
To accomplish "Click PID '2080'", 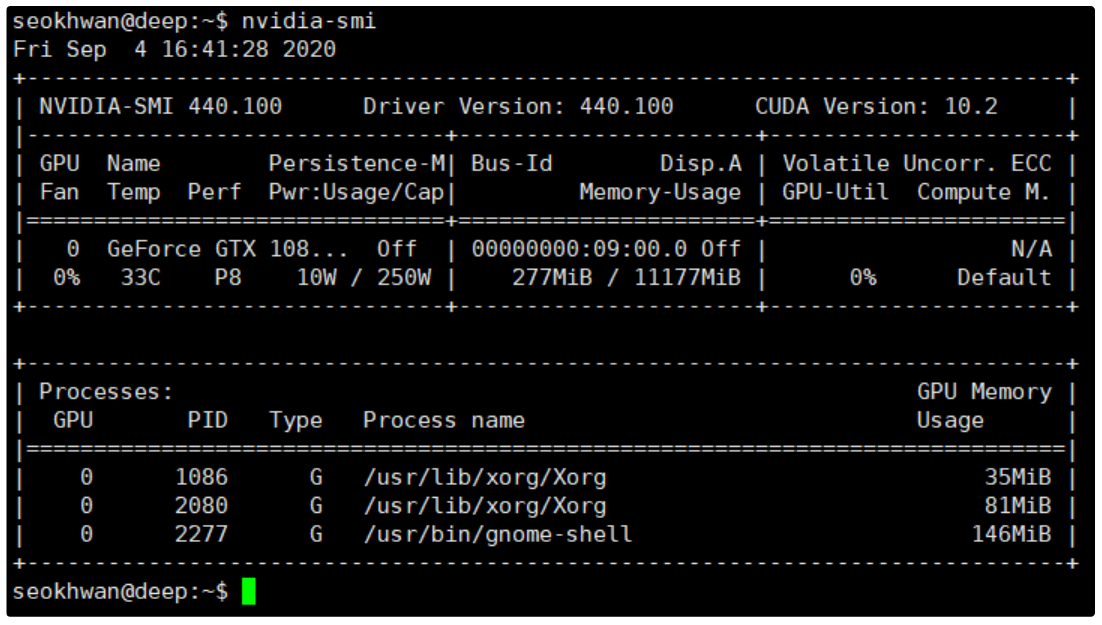I will coord(201,506).
